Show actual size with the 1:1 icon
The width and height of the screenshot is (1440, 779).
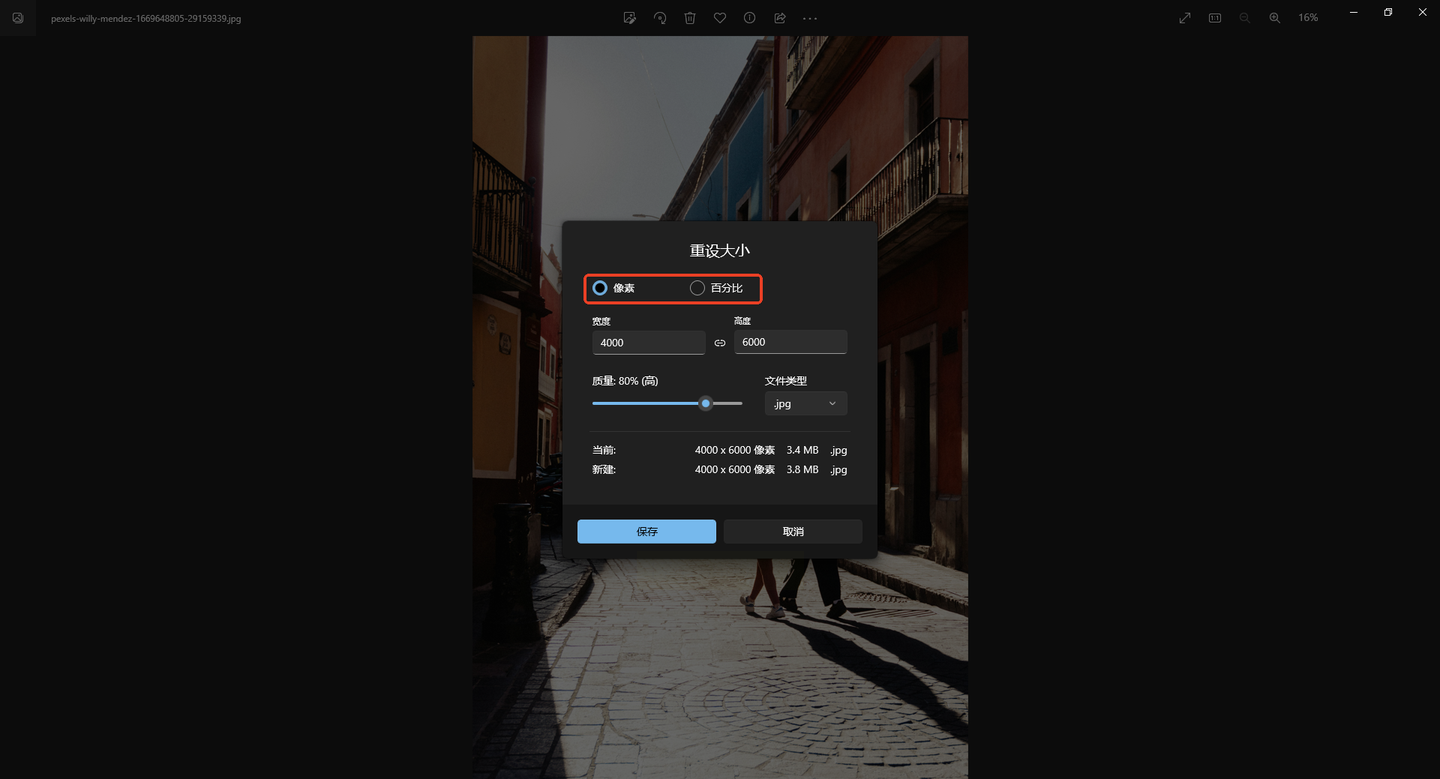point(1215,18)
